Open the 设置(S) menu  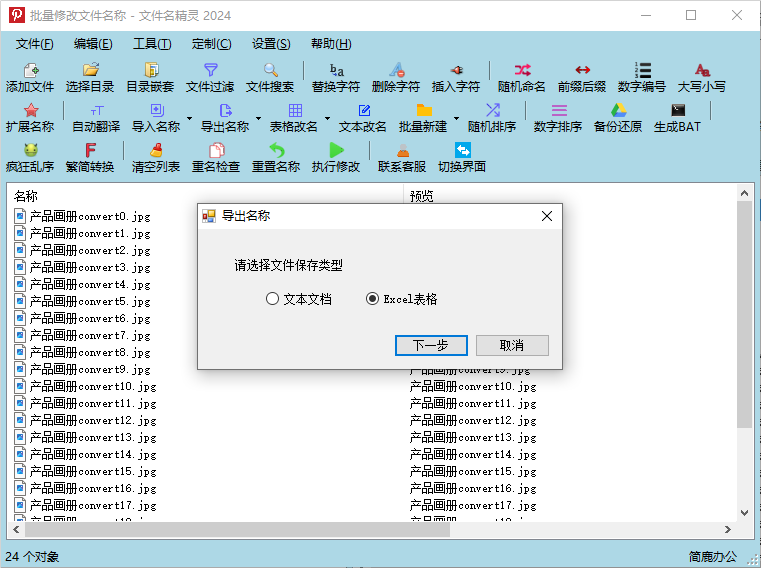point(271,44)
